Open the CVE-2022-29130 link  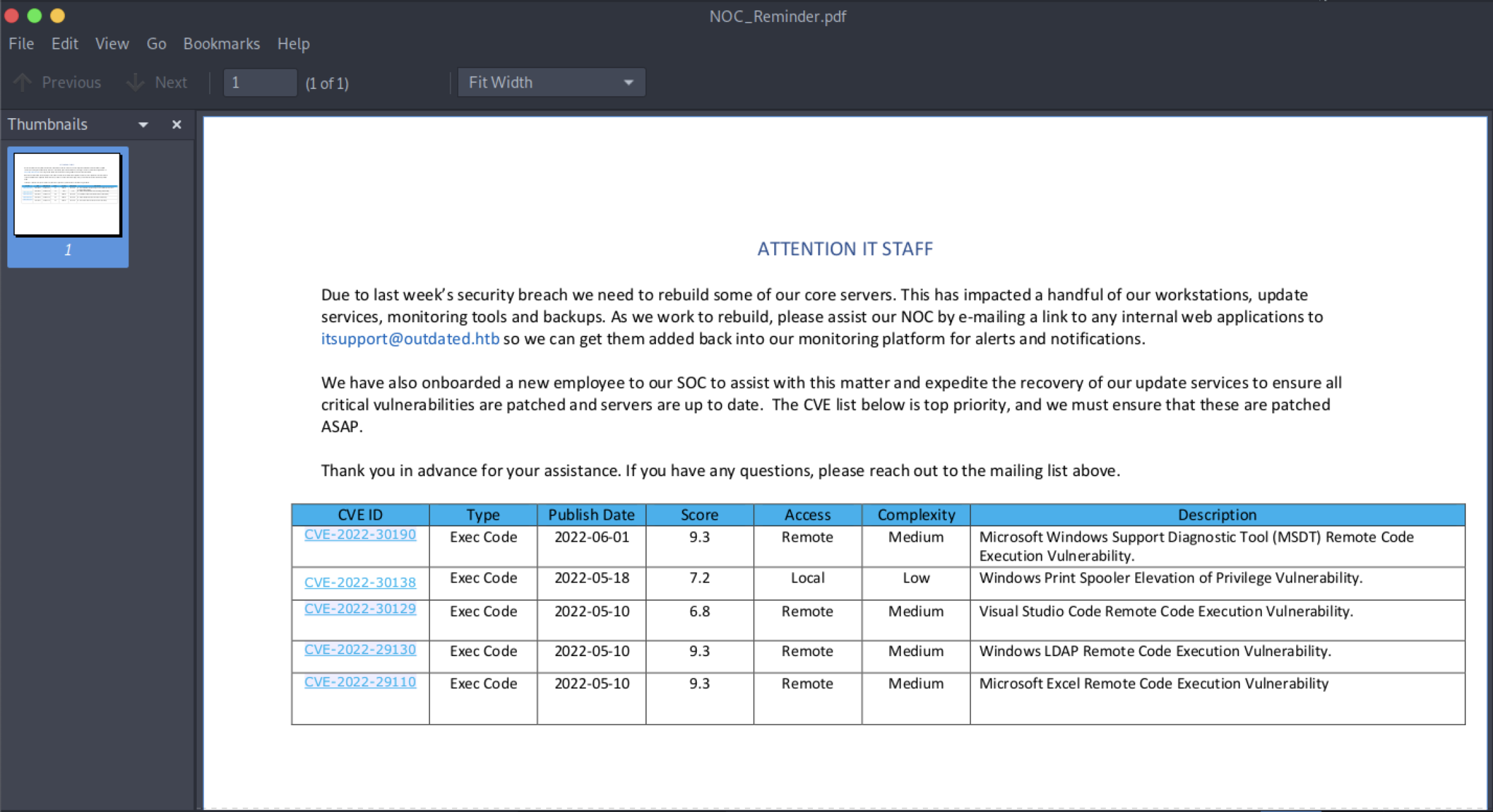pos(360,649)
